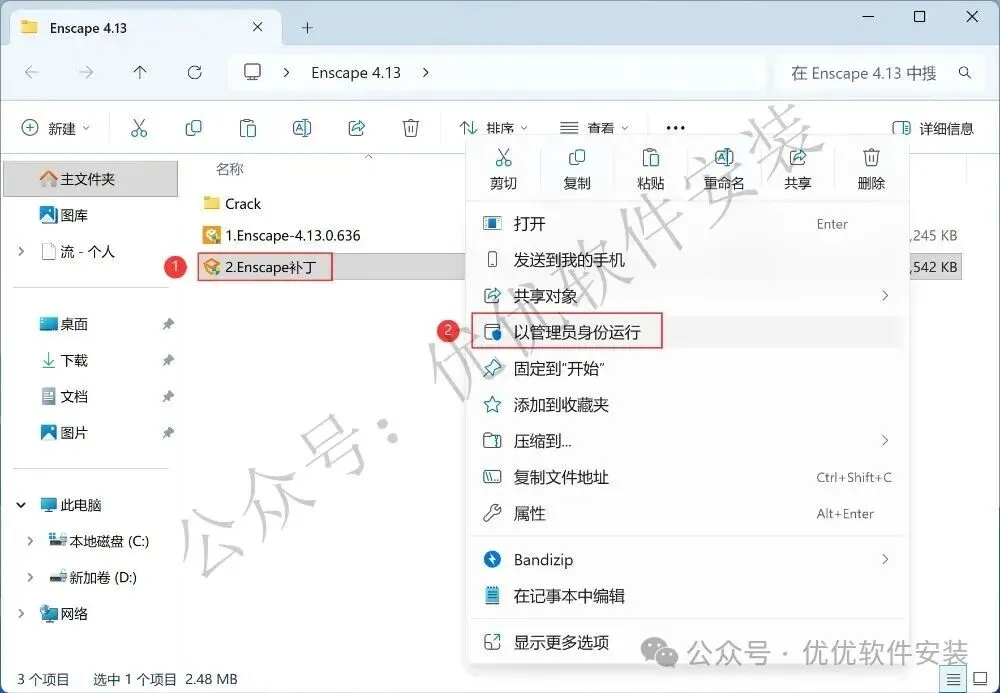Viewport: 1000px width, 693px height.
Task: Expand 本地磁盘 (C:) node
Action: pos(30,541)
